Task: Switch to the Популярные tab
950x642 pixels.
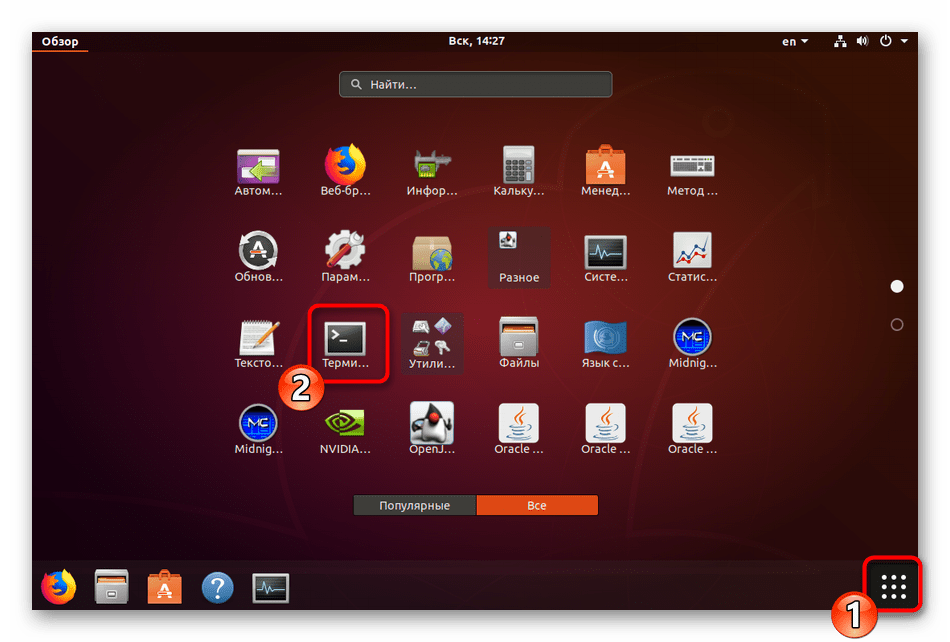Action: click(x=414, y=506)
